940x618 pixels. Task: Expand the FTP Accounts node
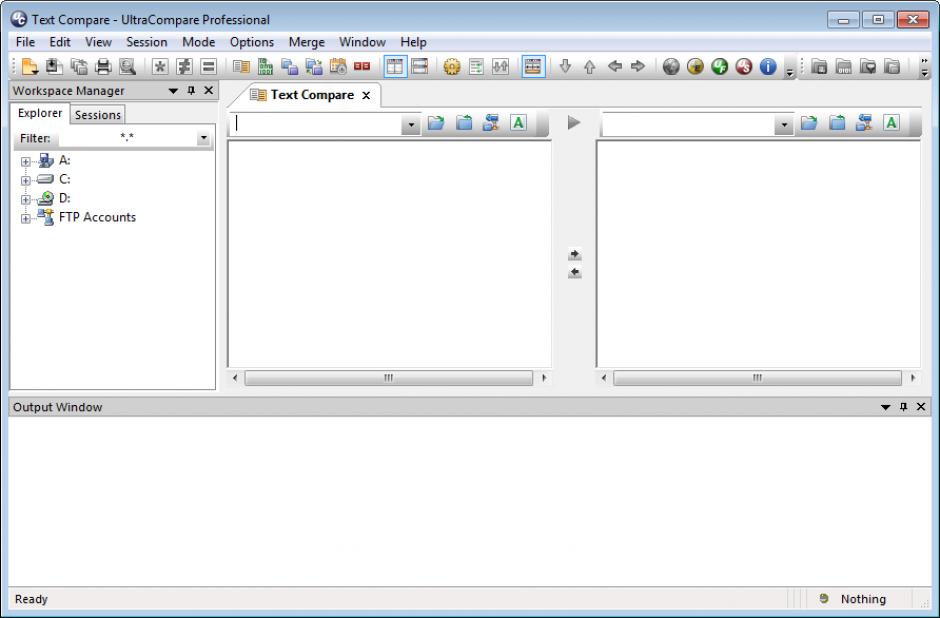coord(25,219)
